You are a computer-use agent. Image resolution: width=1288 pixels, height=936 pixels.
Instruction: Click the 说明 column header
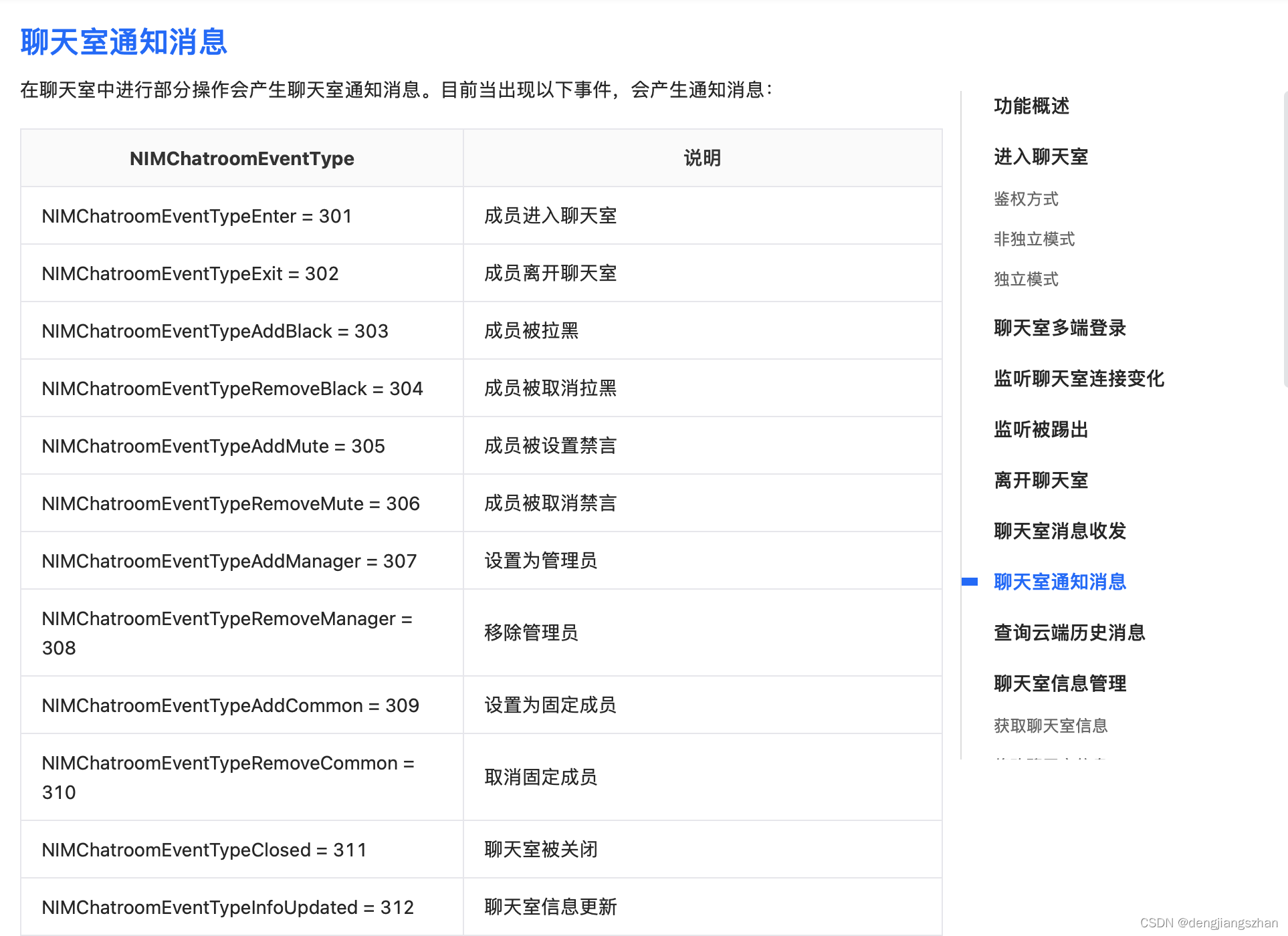(702, 158)
